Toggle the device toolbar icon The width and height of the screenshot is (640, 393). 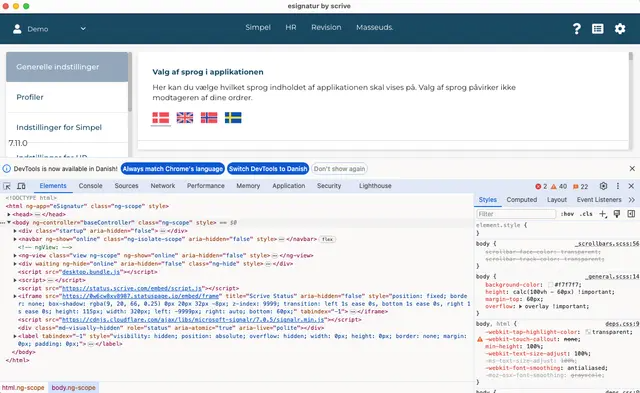pos(21,186)
